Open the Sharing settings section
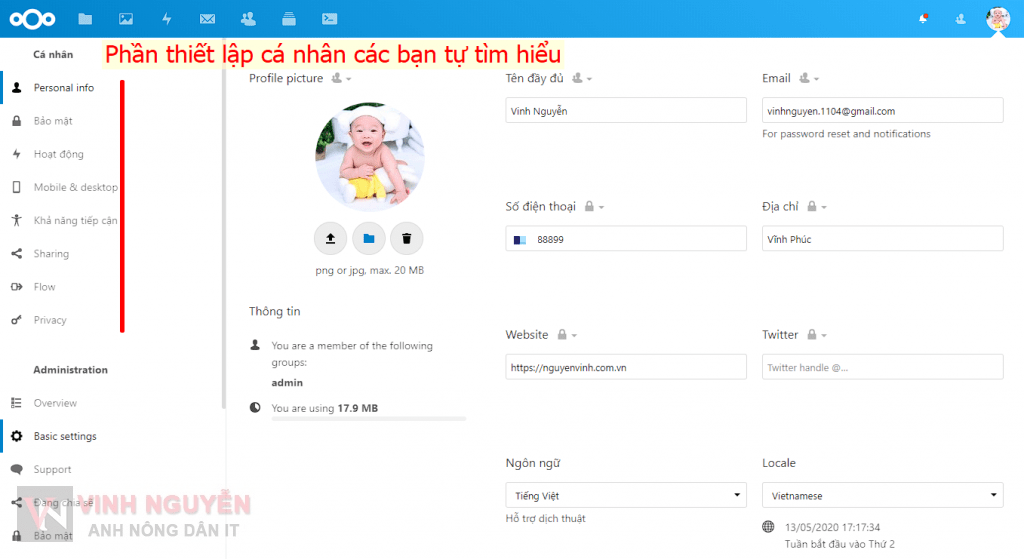The height and width of the screenshot is (559, 1024). pos(51,254)
